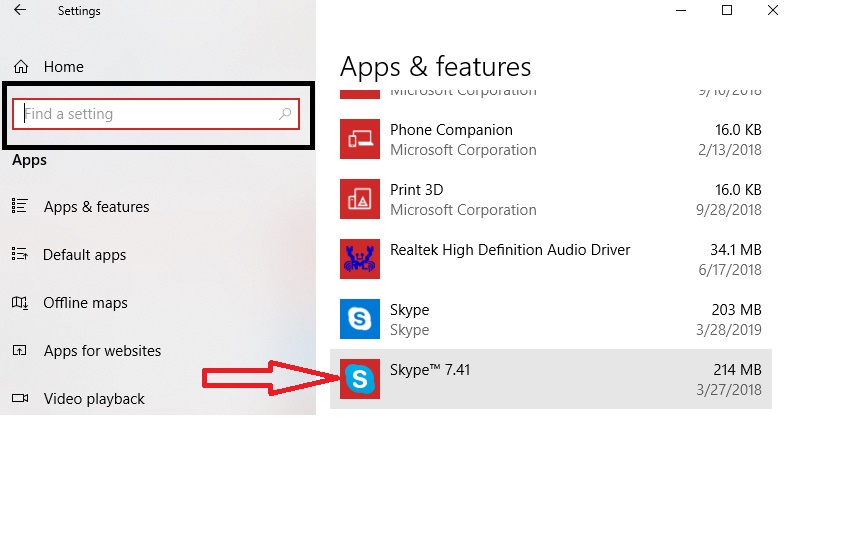Click the back arrow in Settings
The width and height of the screenshot is (858, 554).
pyautogui.click(x=20, y=11)
